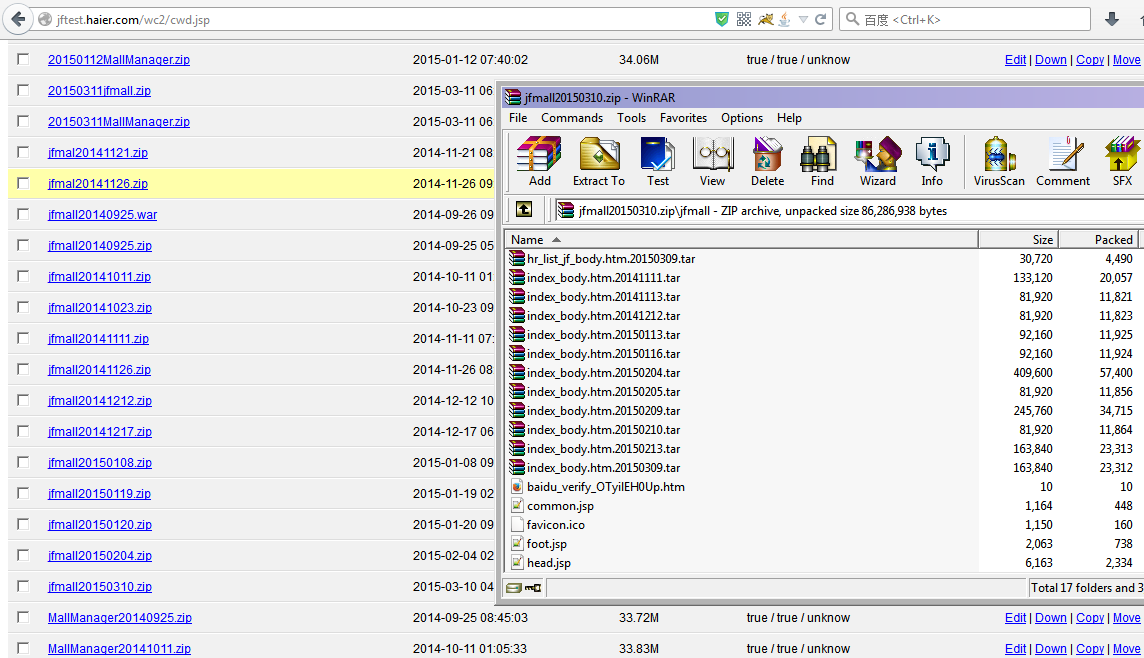This screenshot has height=658, width=1144.
Task: Click Copy for MallManager20141011.zip
Action: [x=1090, y=649]
